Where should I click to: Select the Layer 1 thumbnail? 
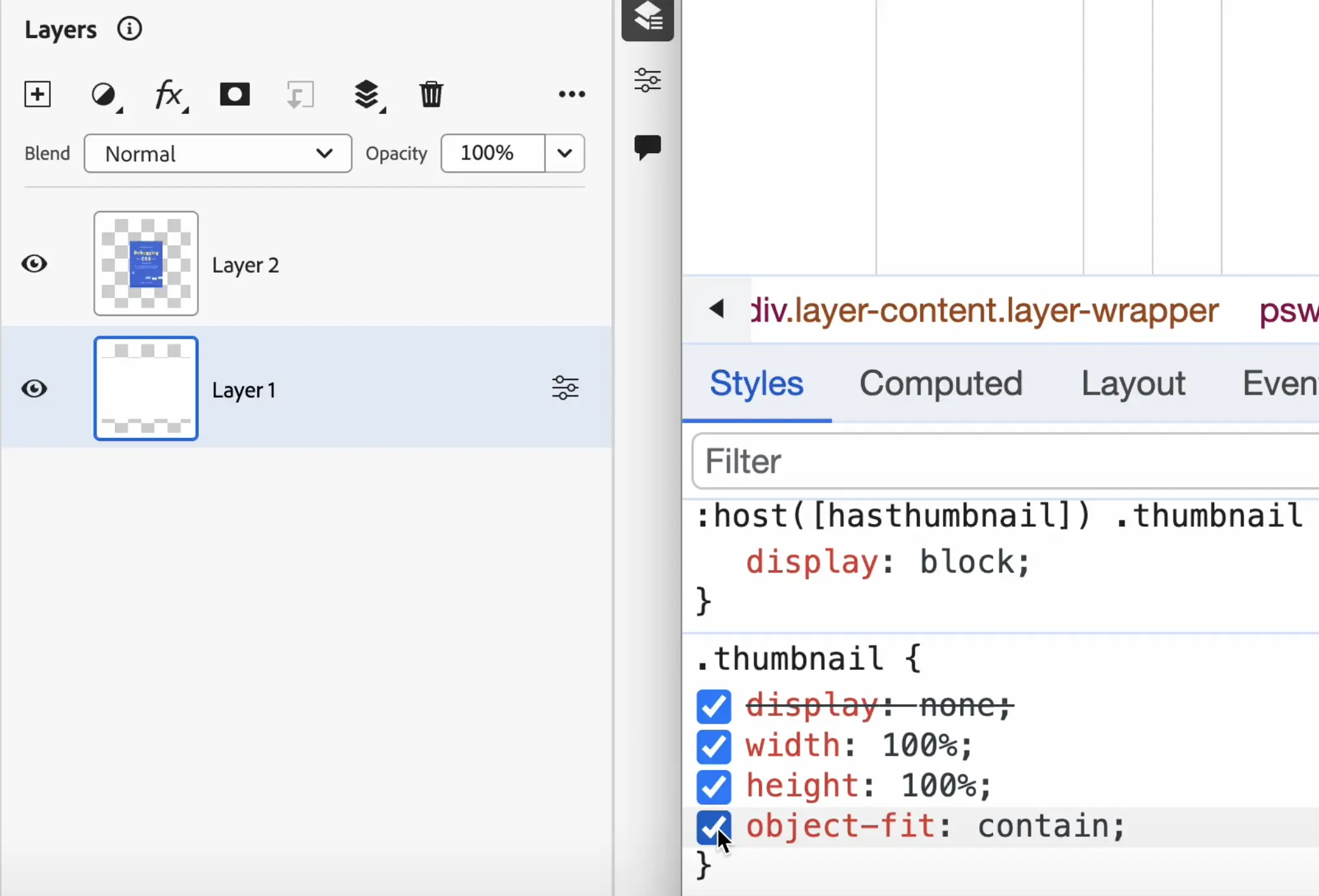click(146, 388)
